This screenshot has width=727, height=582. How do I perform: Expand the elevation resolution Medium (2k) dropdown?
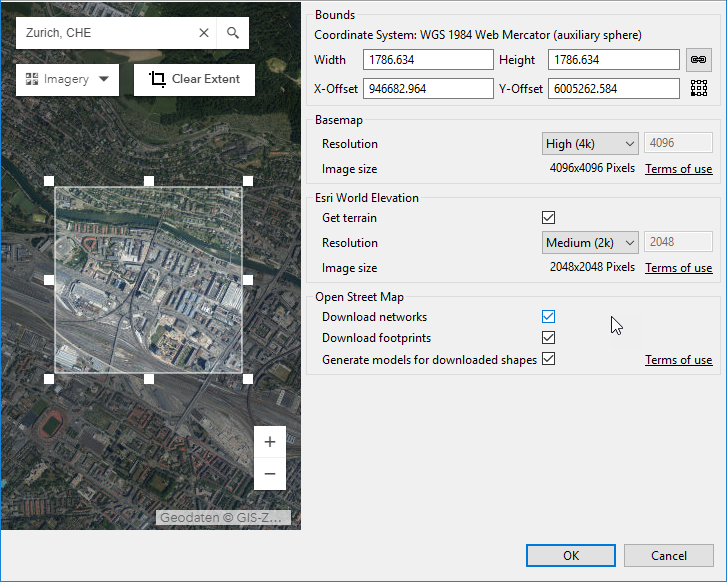(x=590, y=243)
